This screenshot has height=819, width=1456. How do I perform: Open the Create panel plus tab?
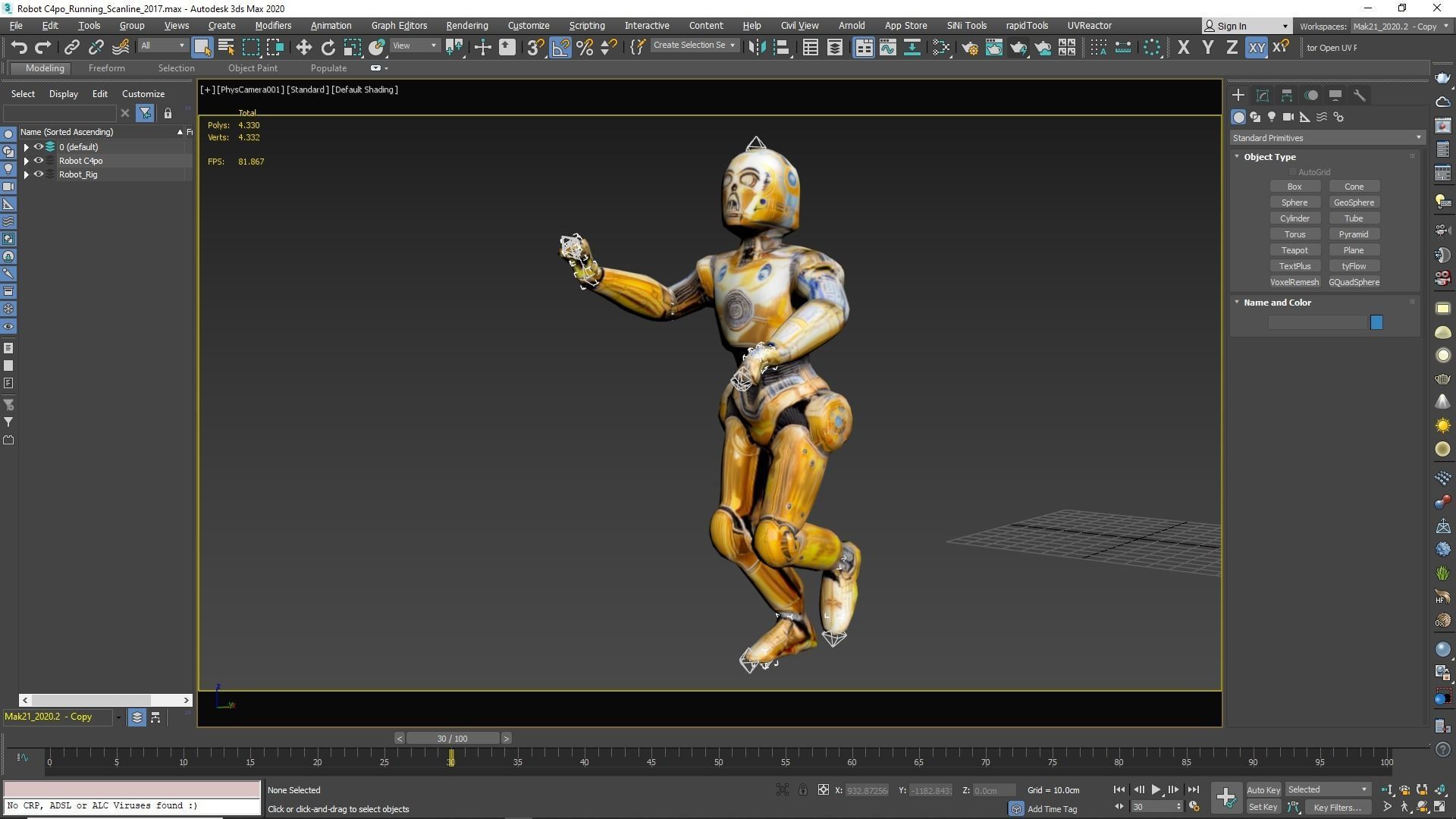coord(1238,96)
